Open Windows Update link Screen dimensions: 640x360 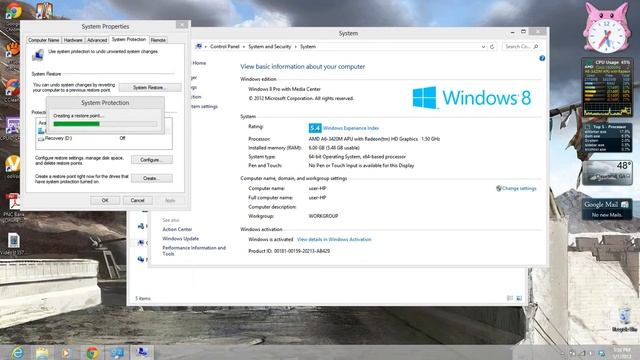[180, 239]
